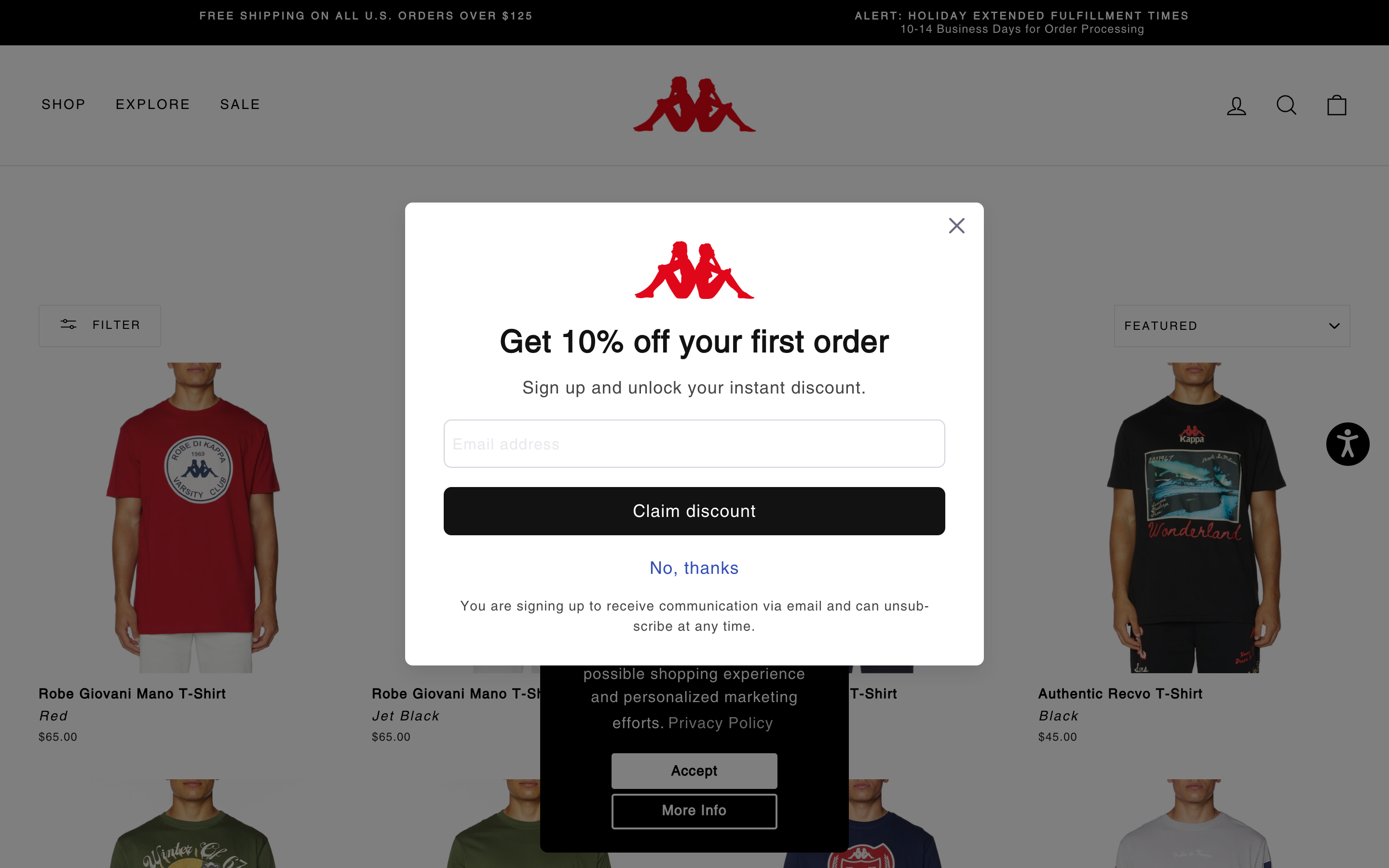Click the Claim discount button
Viewport: 1389px width, 868px height.
(x=694, y=511)
